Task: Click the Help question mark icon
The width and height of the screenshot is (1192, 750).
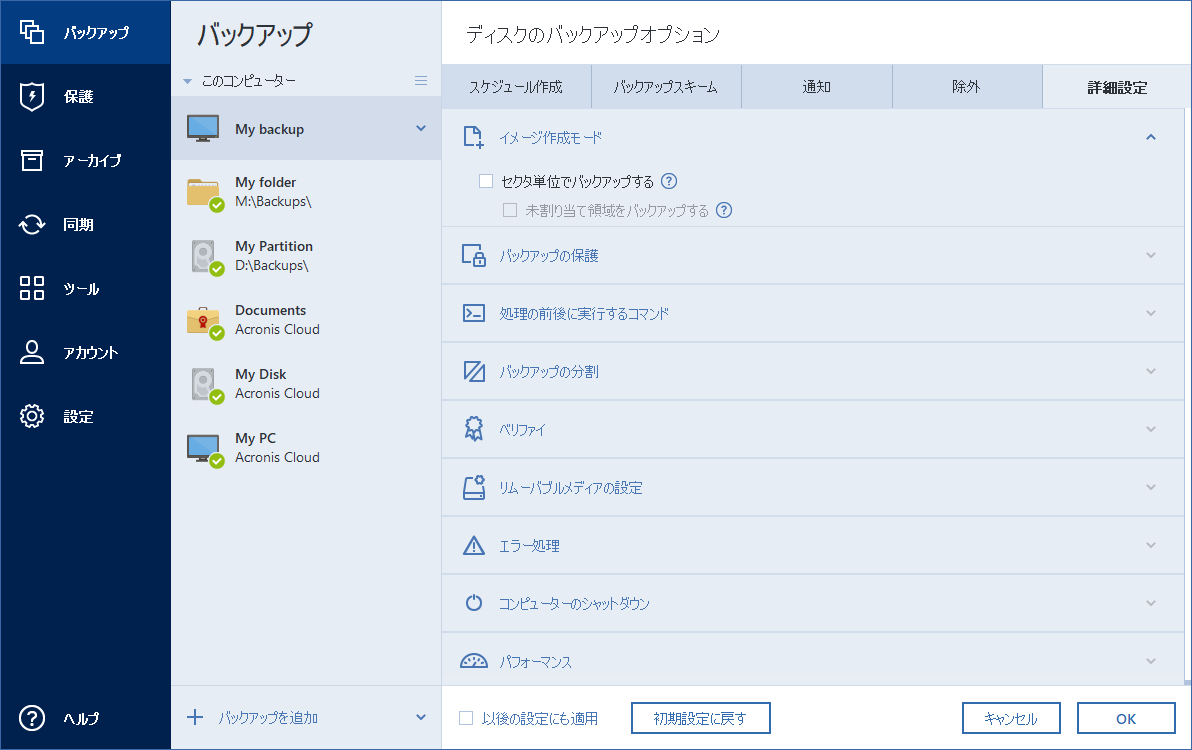Action: pyautogui.click(x=32, y=718)
